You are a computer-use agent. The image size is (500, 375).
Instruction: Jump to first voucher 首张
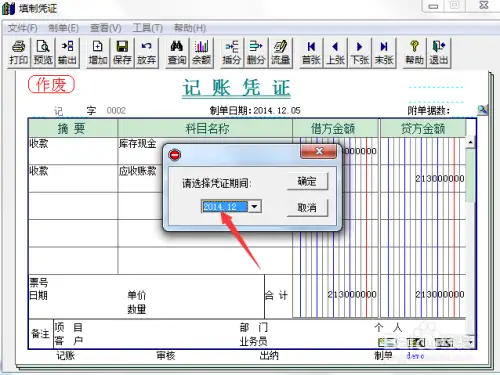pyautogui.click(x=311, y=53)
